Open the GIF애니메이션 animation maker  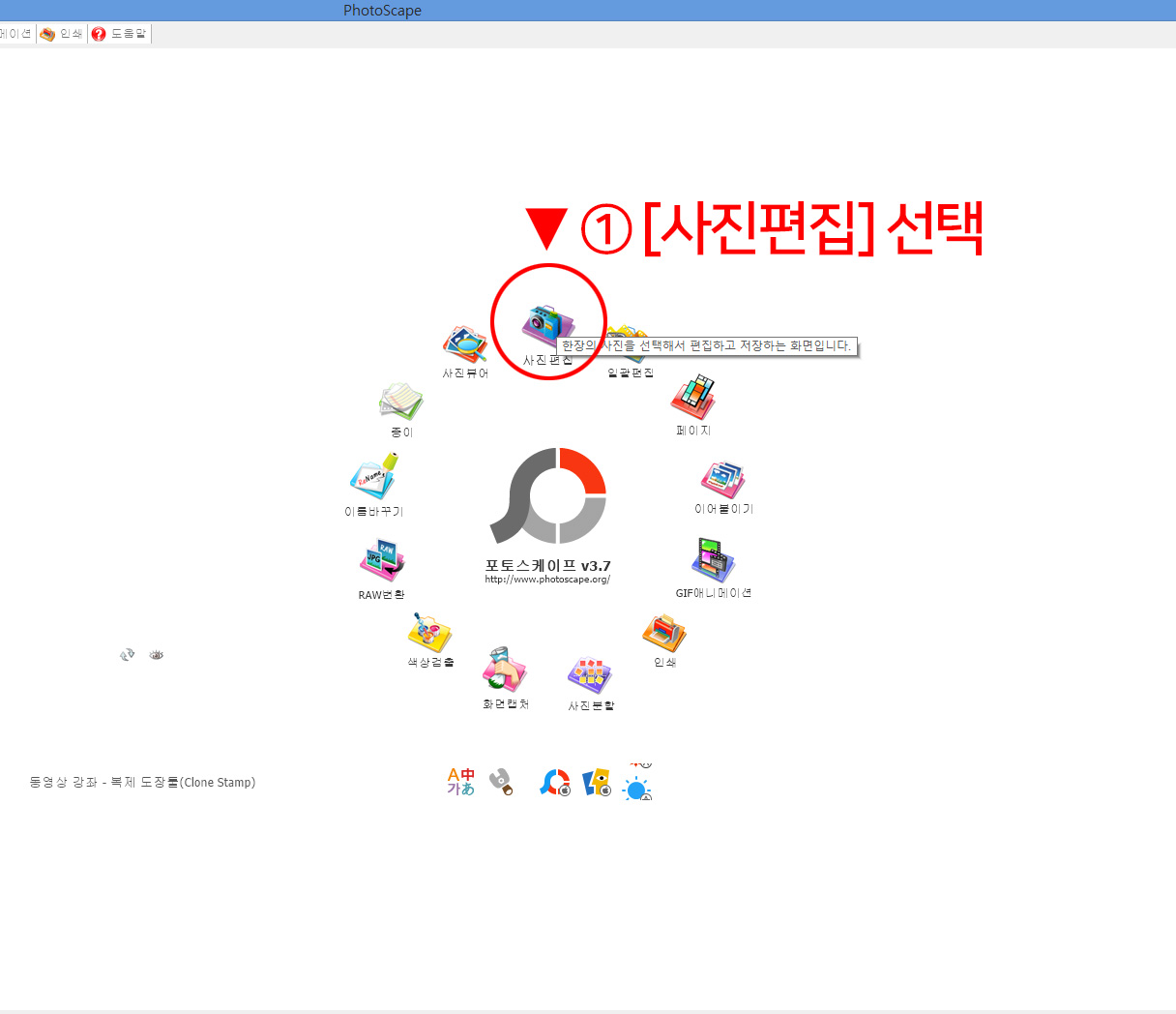[713, 562]
